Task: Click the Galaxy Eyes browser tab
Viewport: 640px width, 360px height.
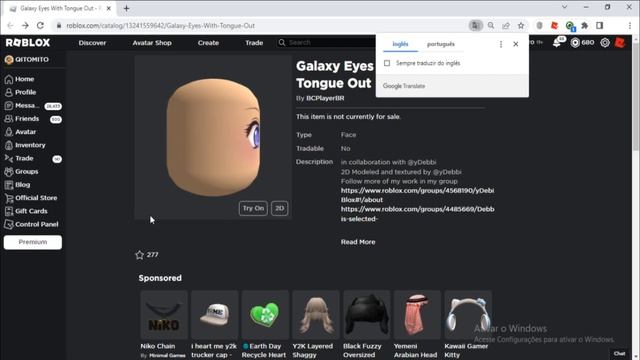Action: pyautogui.click(x=60, y=8)
